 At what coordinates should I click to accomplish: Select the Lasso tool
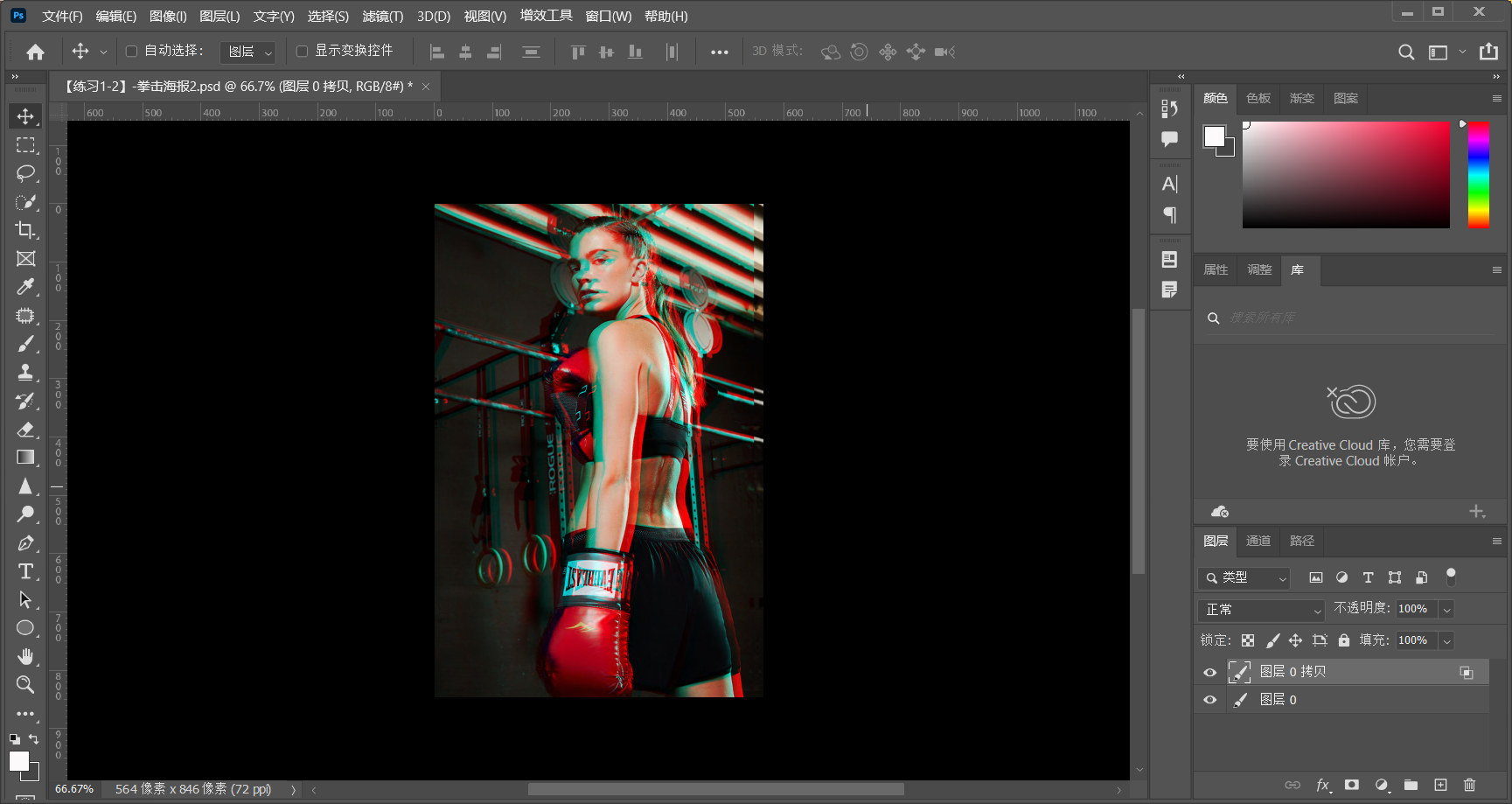coord(25,173)
